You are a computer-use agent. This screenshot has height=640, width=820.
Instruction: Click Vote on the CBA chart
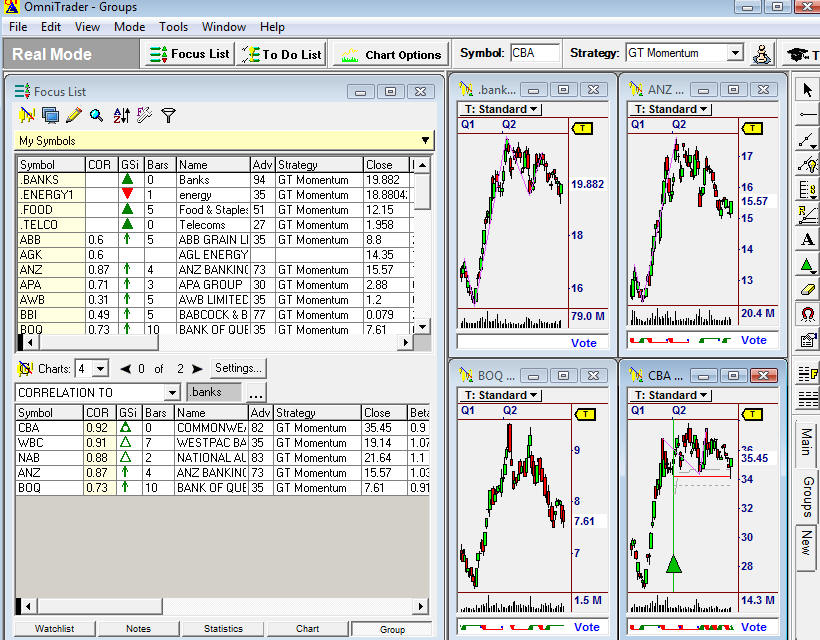754,626
